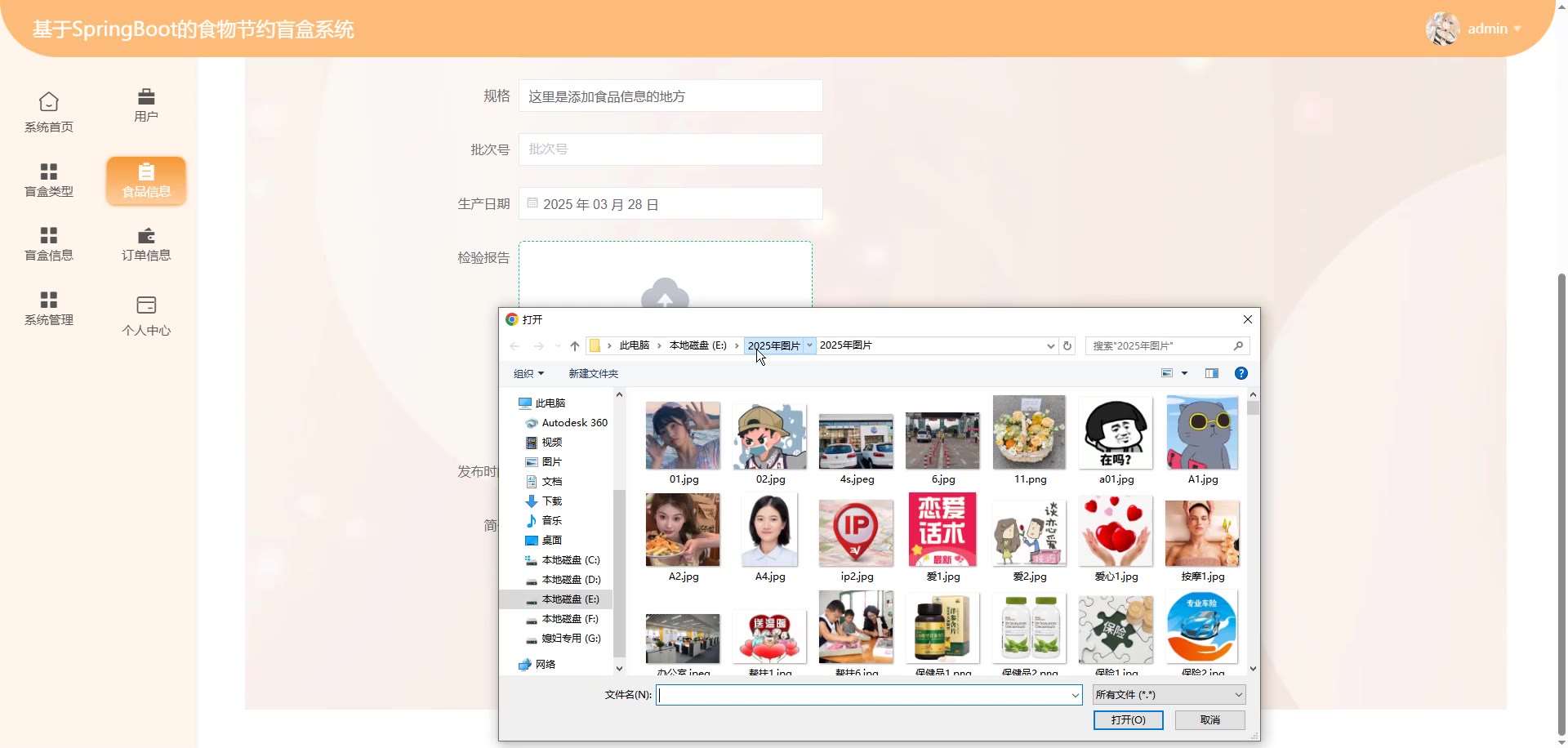Click the 取消 button
The height and width of the screenshot is (748, 1568).
[x=1210, y=720]
